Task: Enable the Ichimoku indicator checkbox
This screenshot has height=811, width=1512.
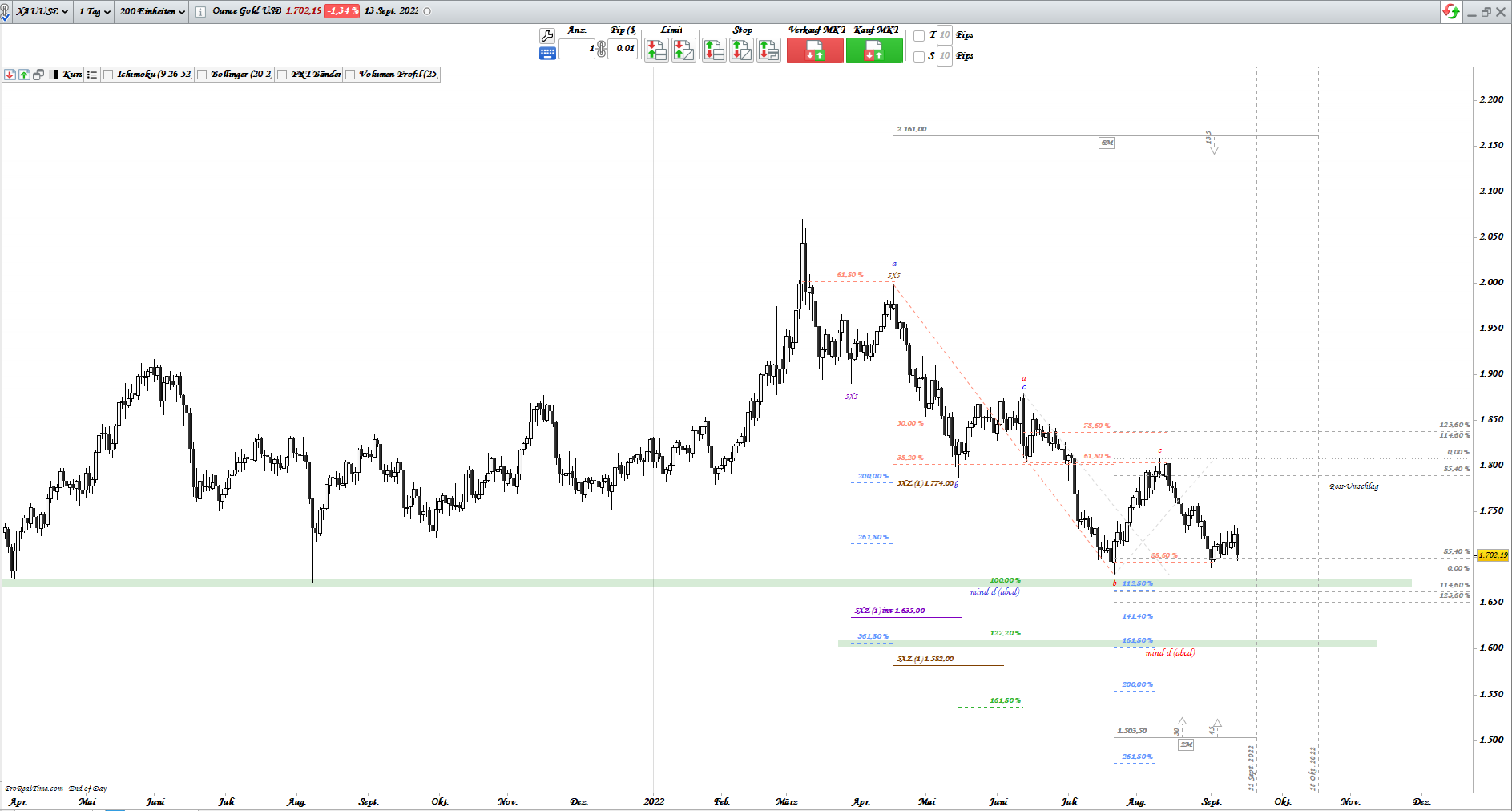Action: tap(108, 75)
